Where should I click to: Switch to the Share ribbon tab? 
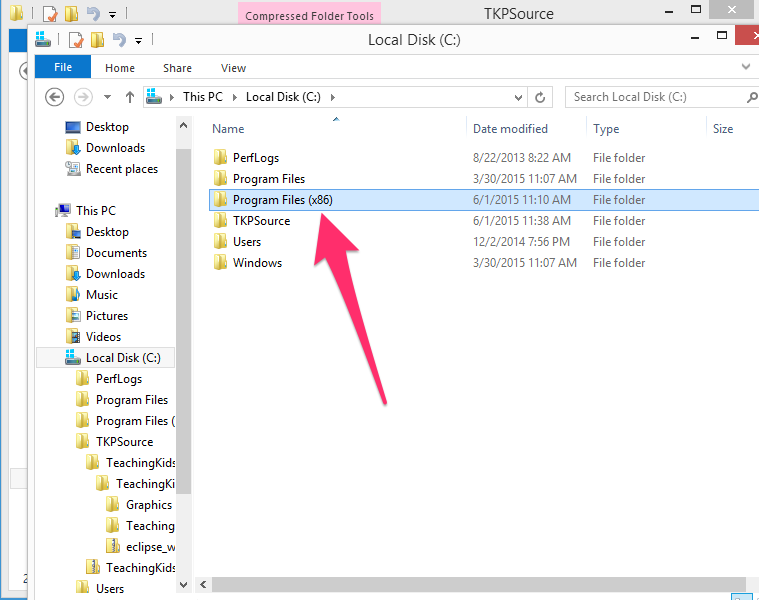[x=177, y=68]
